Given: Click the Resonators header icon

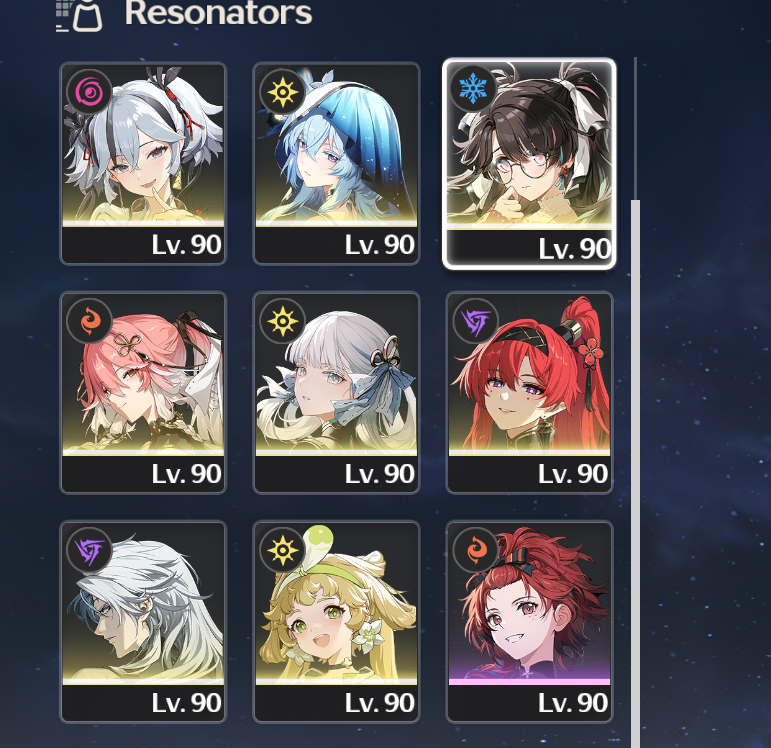Looking at the screenshot, I should [x=79, y=16].
